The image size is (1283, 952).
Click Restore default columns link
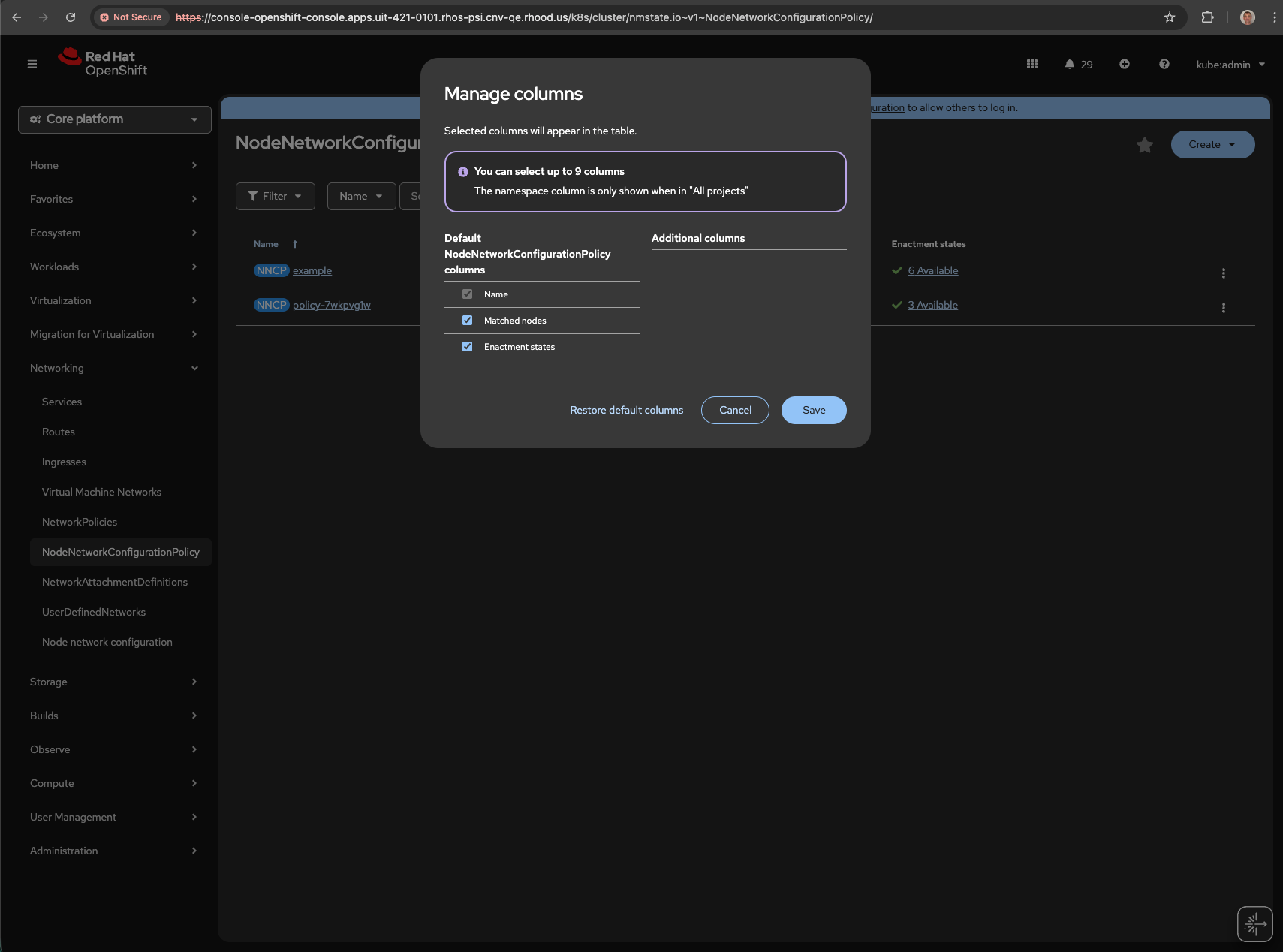(626, 410)
